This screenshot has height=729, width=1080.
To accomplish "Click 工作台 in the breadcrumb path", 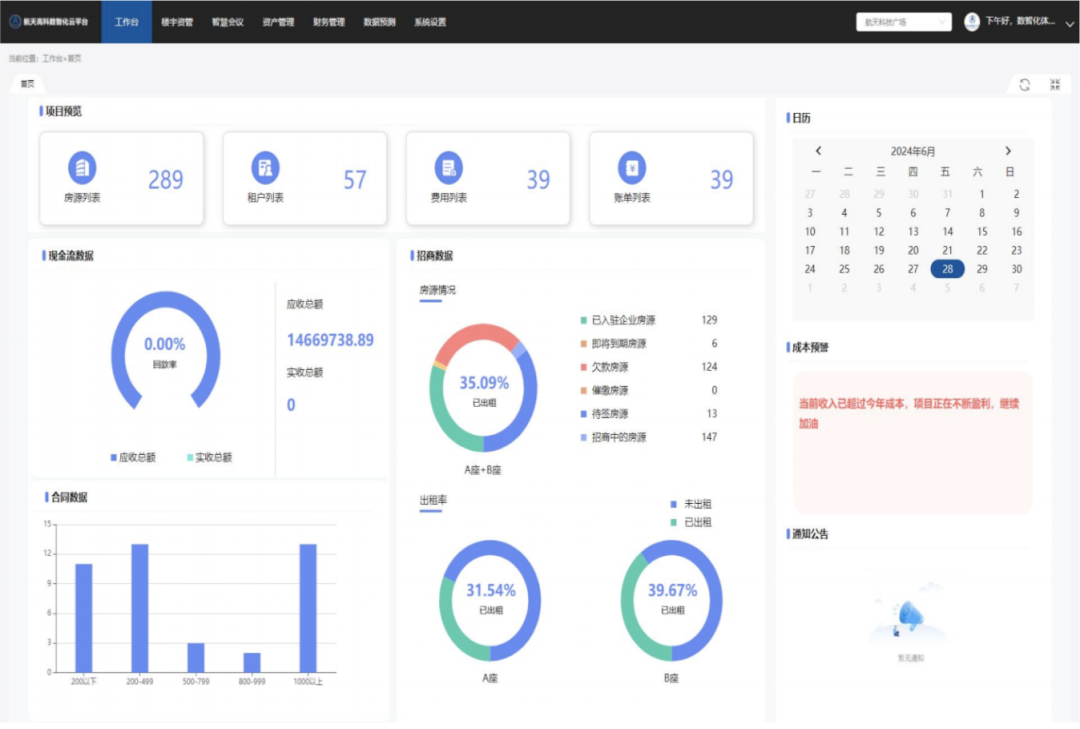I will [52, 59].
